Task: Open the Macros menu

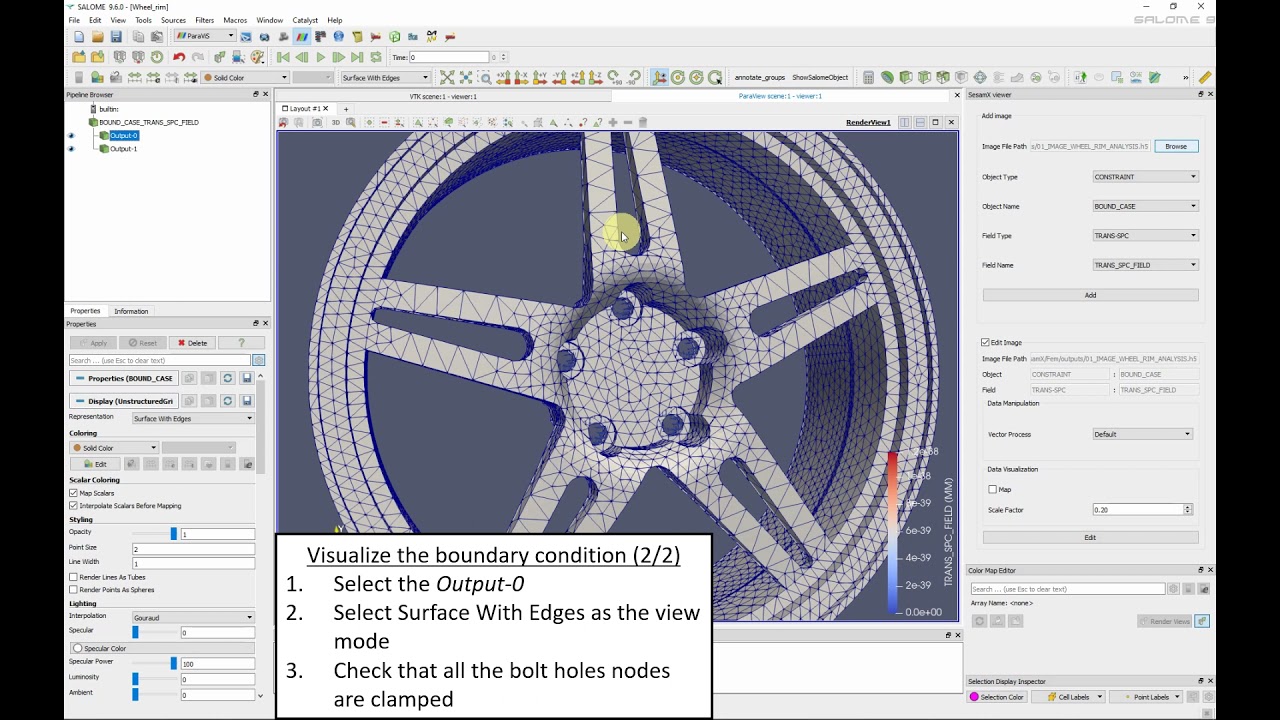Action: click(x=235, y=20)
